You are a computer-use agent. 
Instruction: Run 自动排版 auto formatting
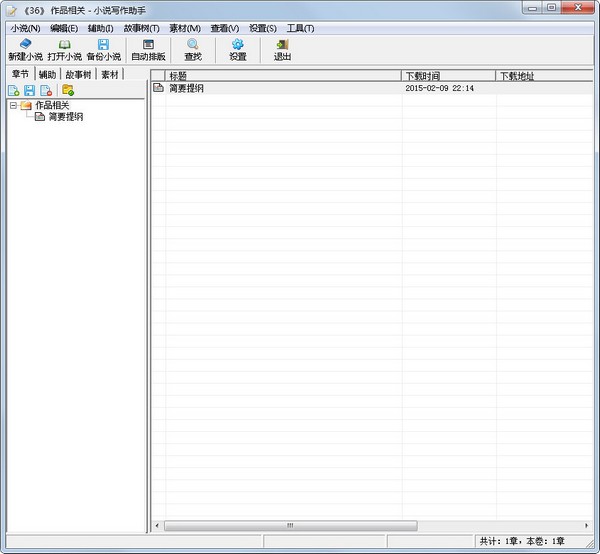click(148, 50)
